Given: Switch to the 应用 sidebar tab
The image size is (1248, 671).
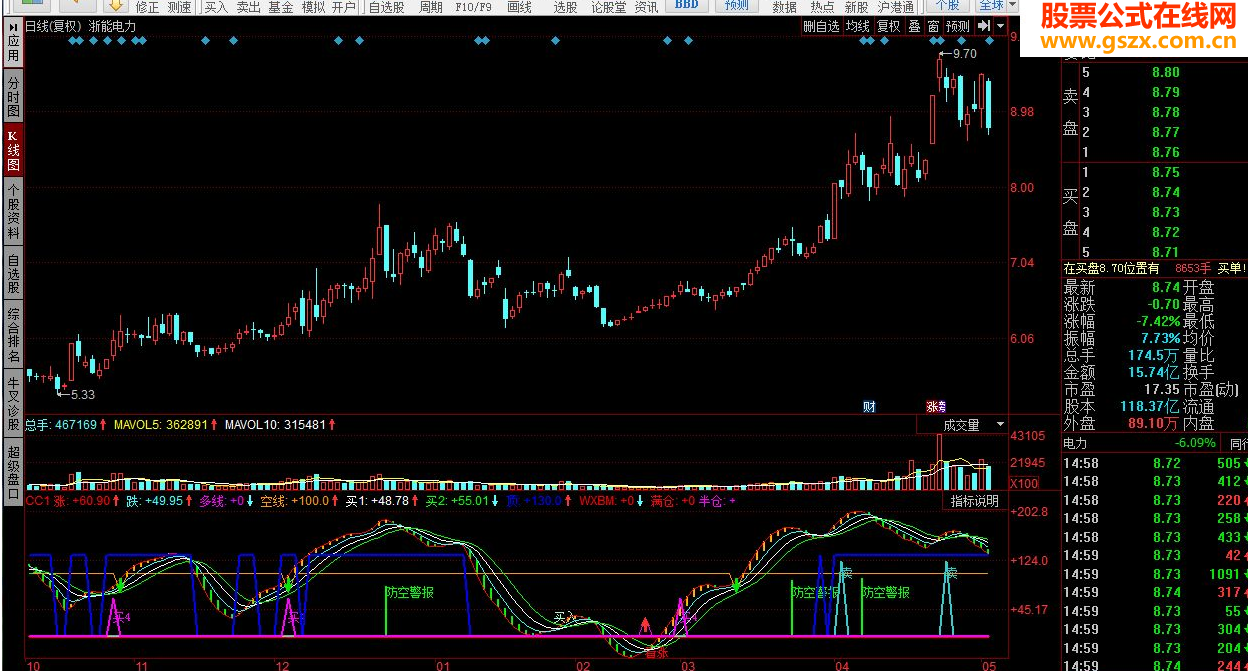Looking at the screenshot, I should [13, 43].
